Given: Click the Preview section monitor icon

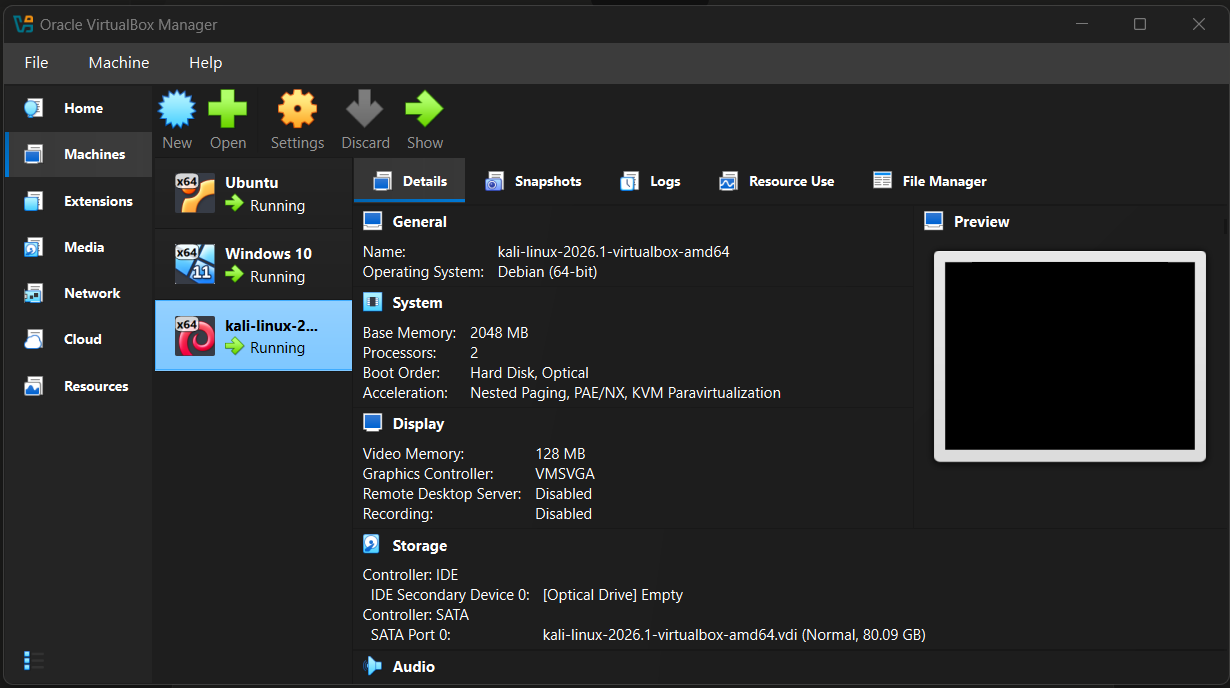Looking at the screenshot, I should (x=934, y=221).
